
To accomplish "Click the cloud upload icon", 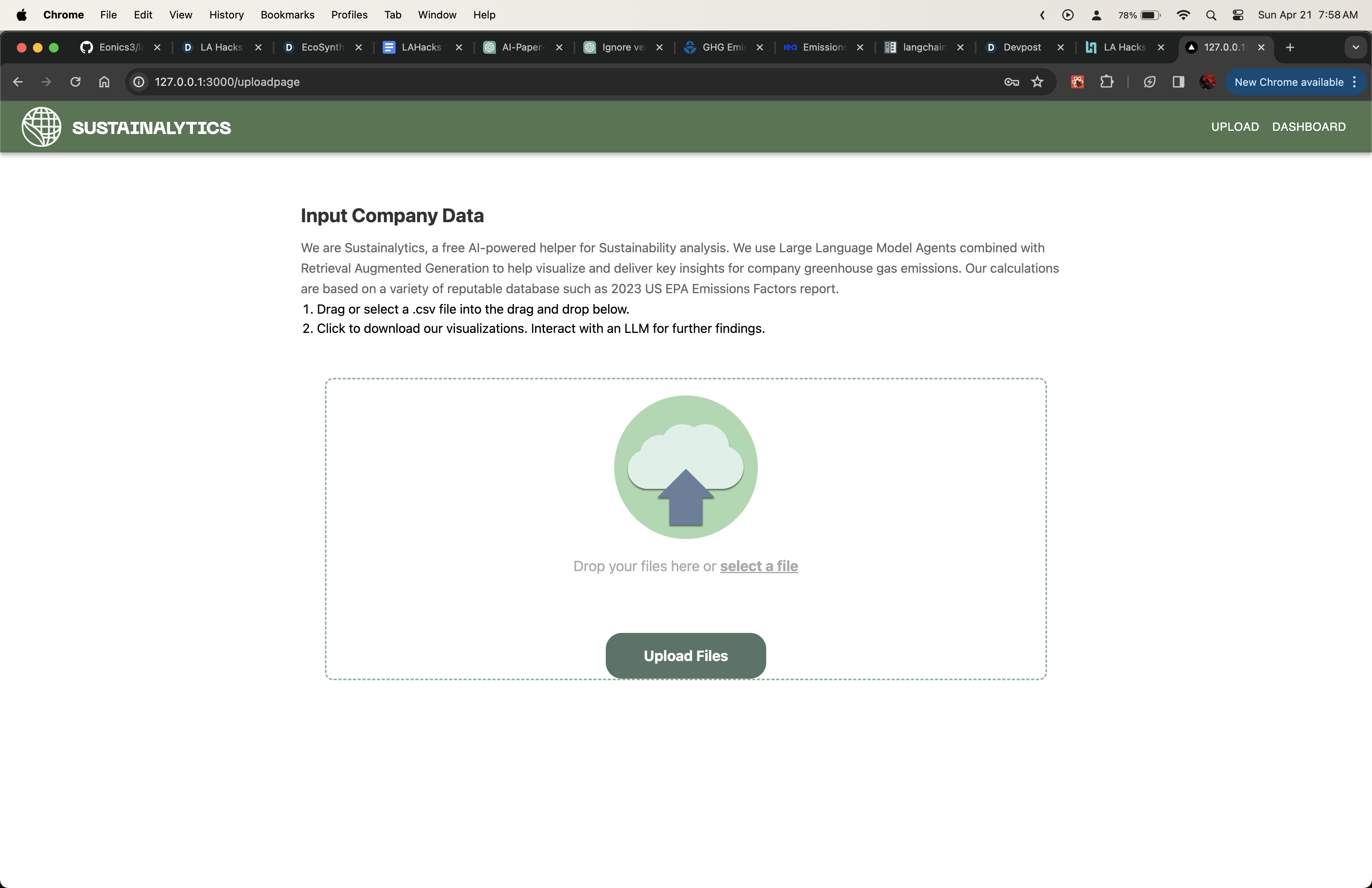I will tap(686, 467).
